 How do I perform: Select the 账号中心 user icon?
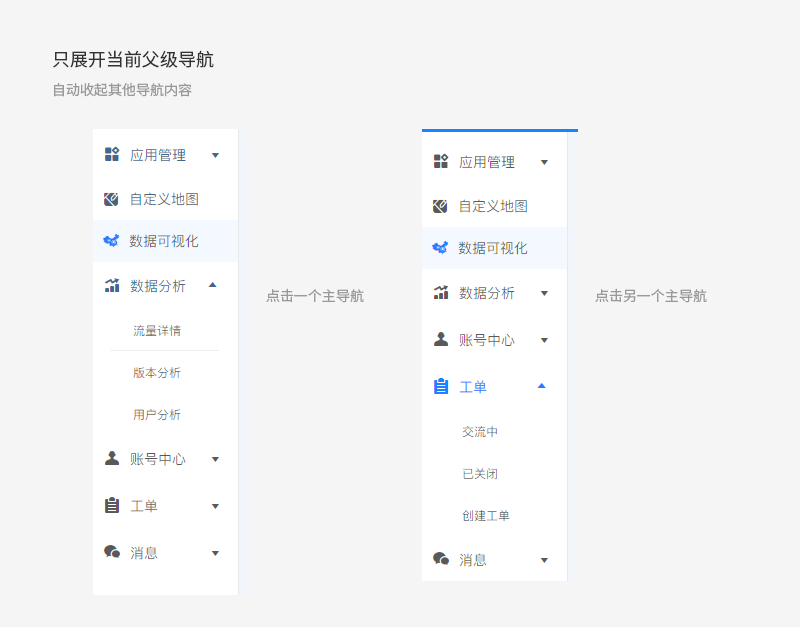coord(112,459)
